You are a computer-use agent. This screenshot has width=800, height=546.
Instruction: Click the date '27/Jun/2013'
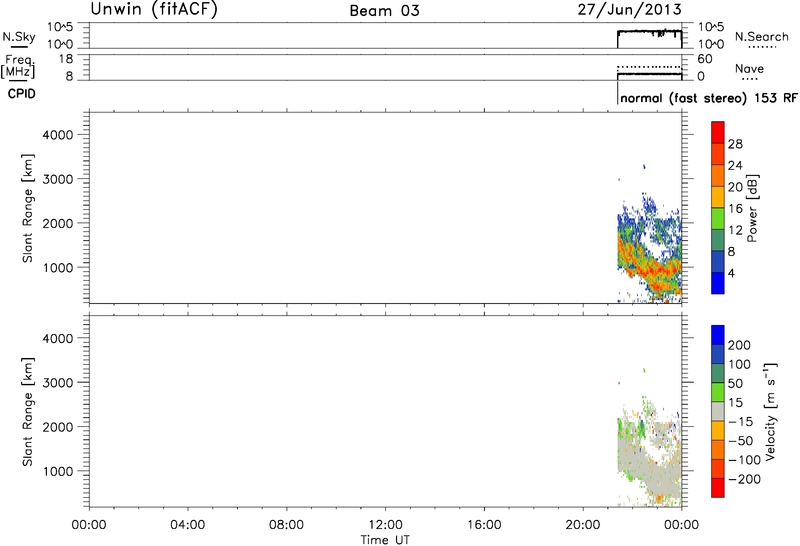[630, 10]
